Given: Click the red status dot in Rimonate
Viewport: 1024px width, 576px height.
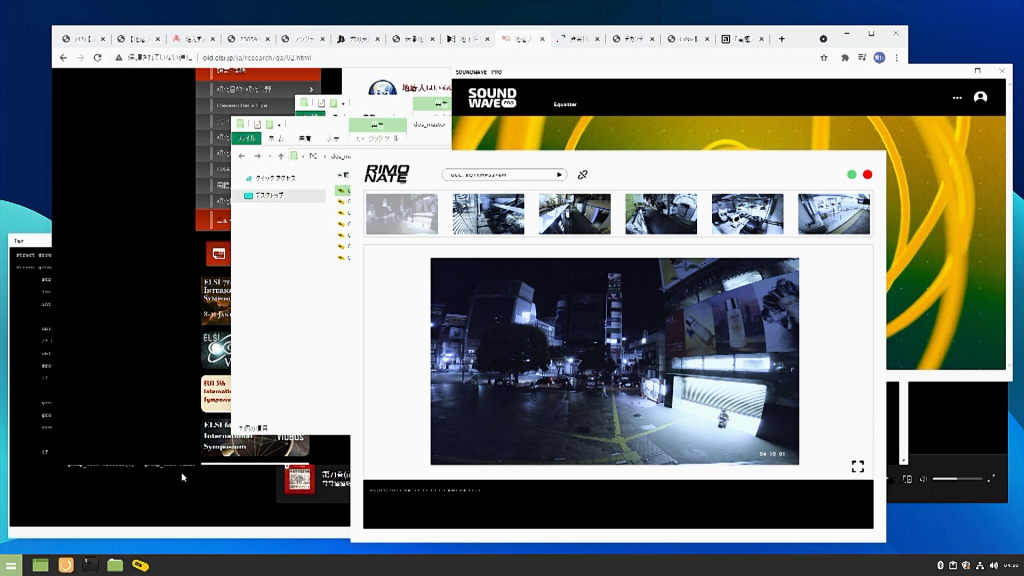Looking at the screenshot, I should 868,175.
